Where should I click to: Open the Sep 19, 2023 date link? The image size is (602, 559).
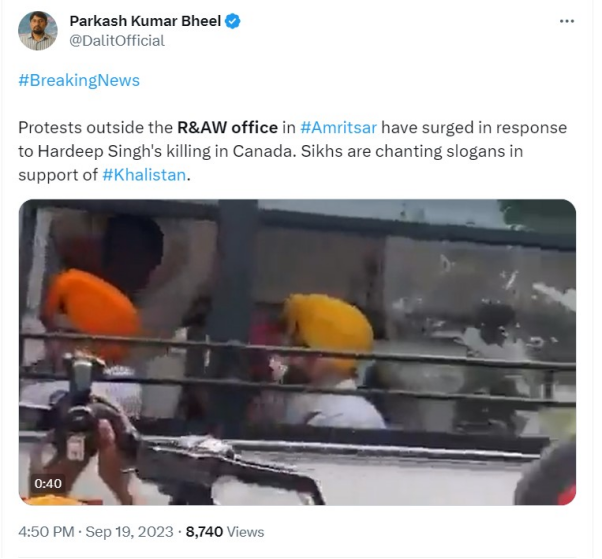tap(129, 532)
